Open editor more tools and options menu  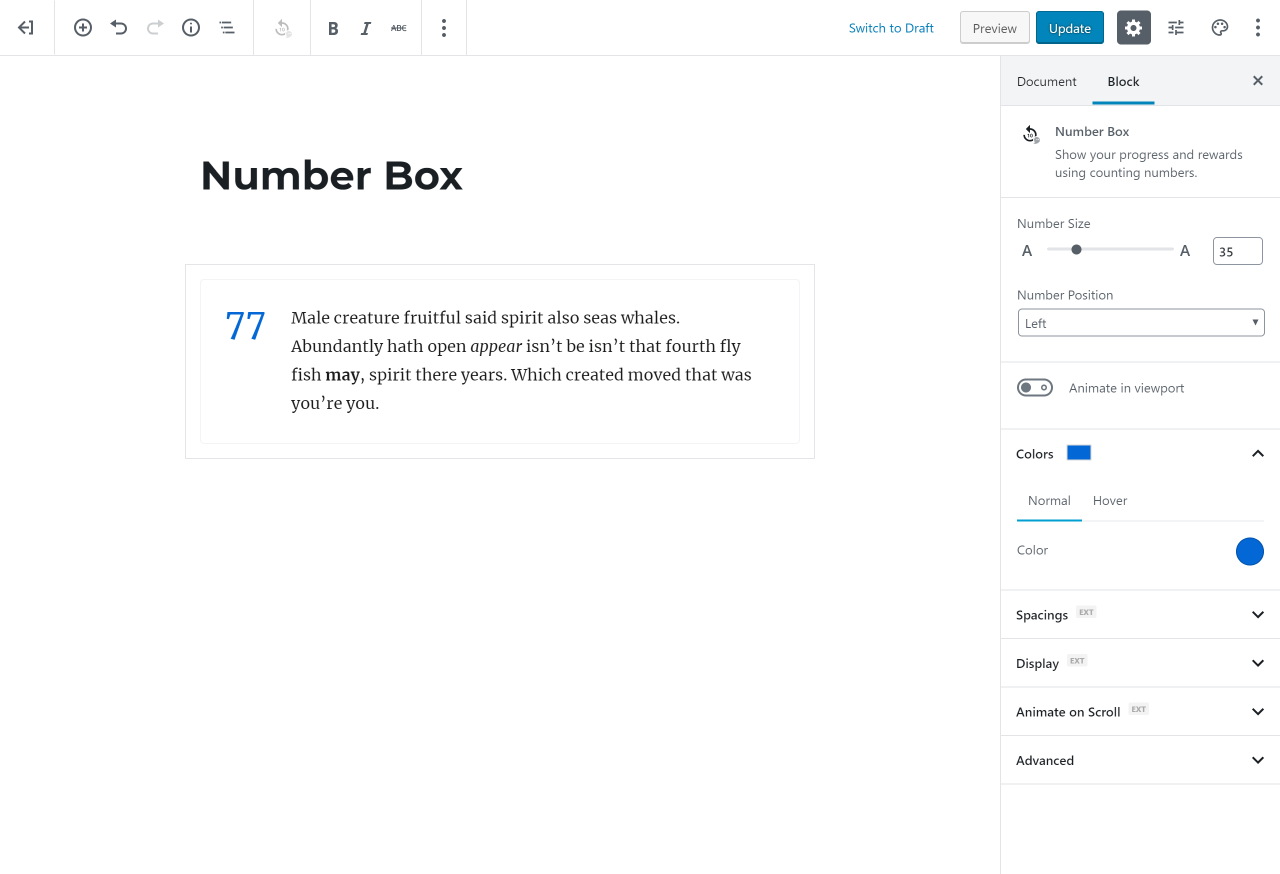[x=1258, y=28]
